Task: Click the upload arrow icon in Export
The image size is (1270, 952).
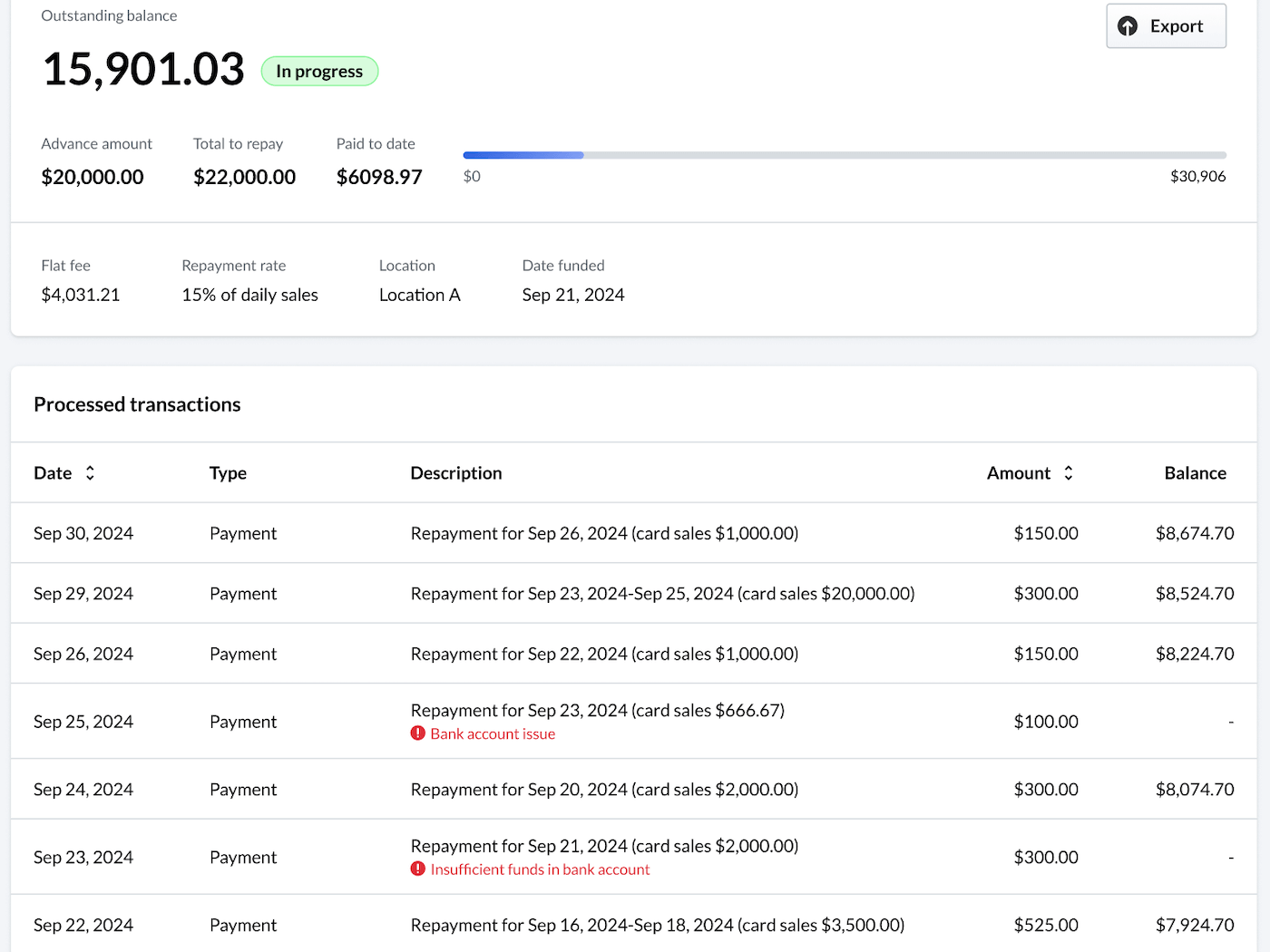Action: (x=1128, y=26)
